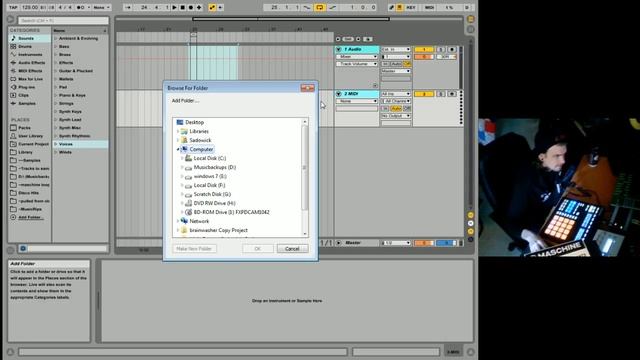The image size is (640, 360).
Task: Open the quantization menu showing None
Action: click(101, 7)
